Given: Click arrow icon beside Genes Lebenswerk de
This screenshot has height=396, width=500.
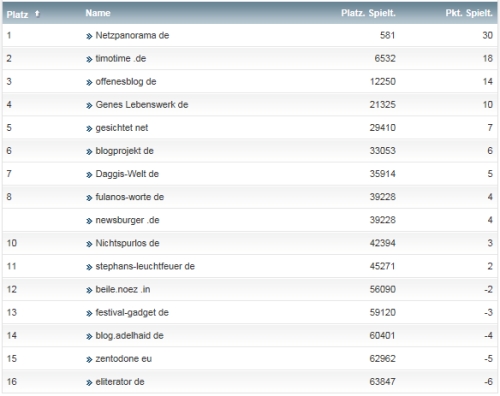Looking at the screenshot, I should (89, 106).
